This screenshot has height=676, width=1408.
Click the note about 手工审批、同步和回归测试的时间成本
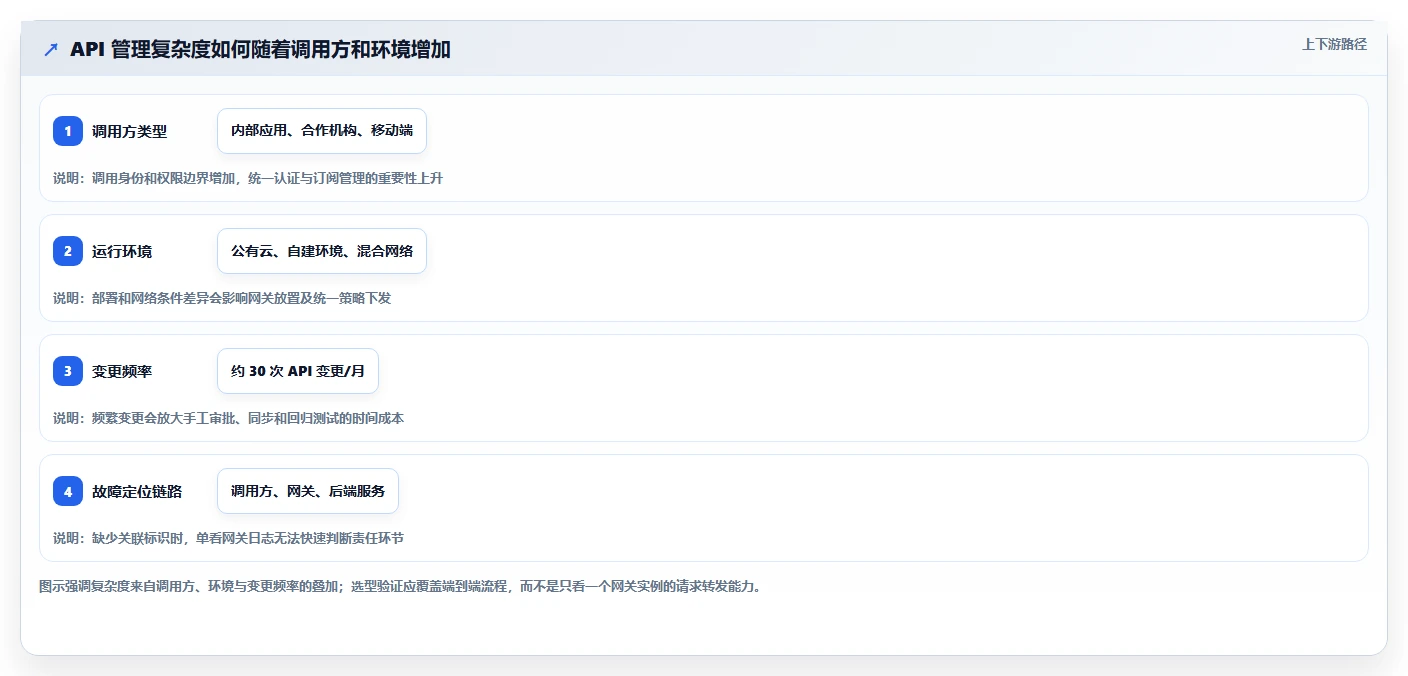[229, 418]
